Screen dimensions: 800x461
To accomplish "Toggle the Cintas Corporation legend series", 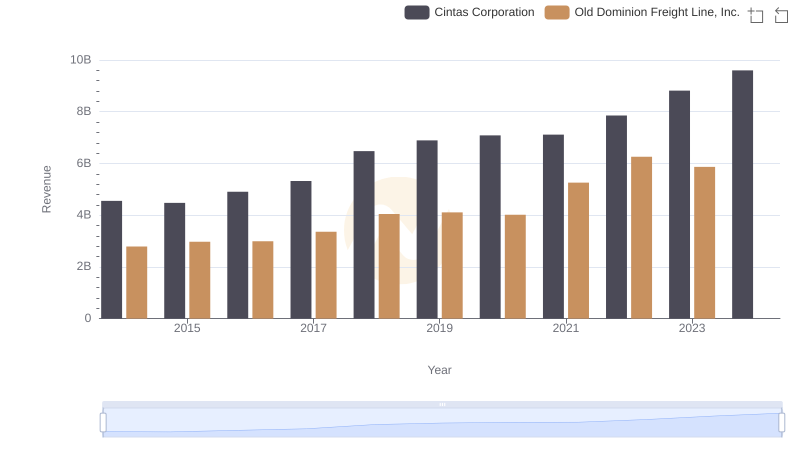I will (x=469, y=12).
